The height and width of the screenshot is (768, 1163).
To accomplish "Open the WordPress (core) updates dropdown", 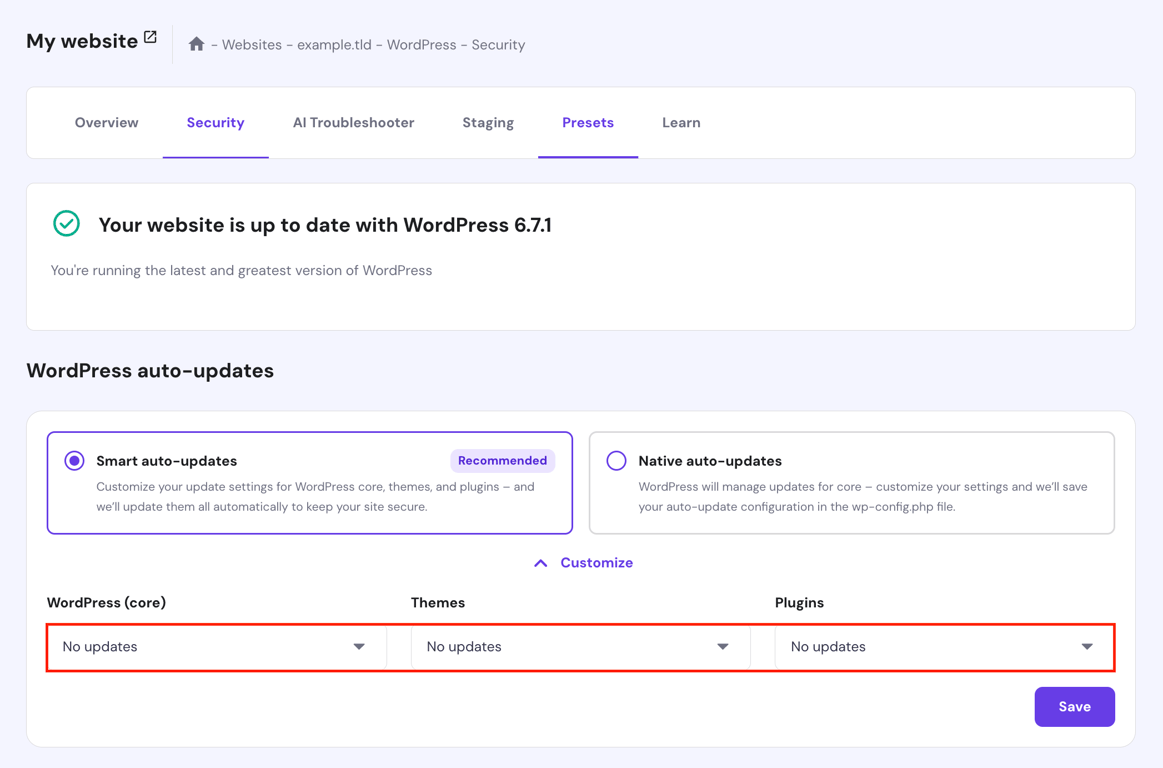I will (x=216, y=647).
